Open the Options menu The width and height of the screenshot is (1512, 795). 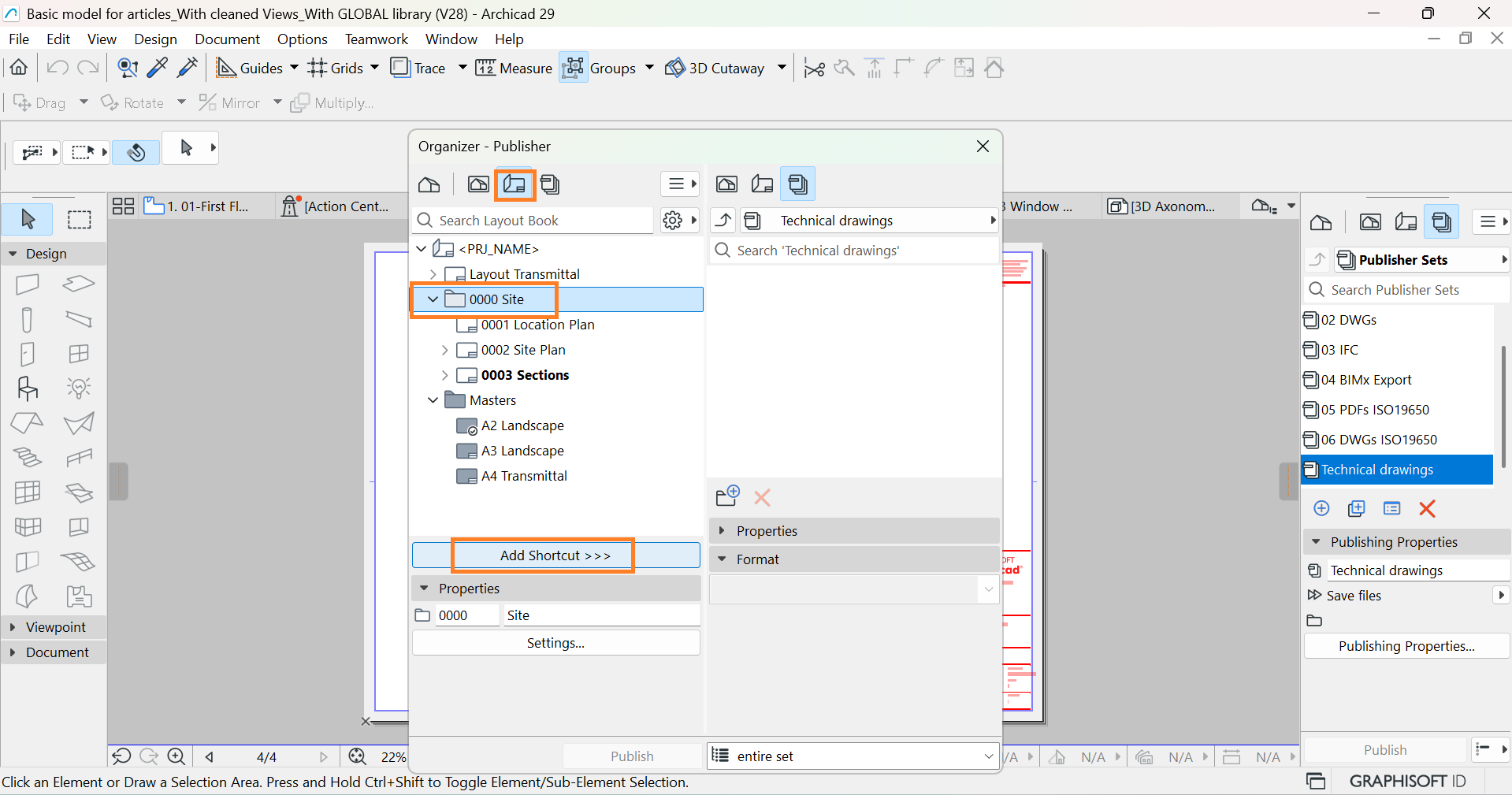pos(302,39)
